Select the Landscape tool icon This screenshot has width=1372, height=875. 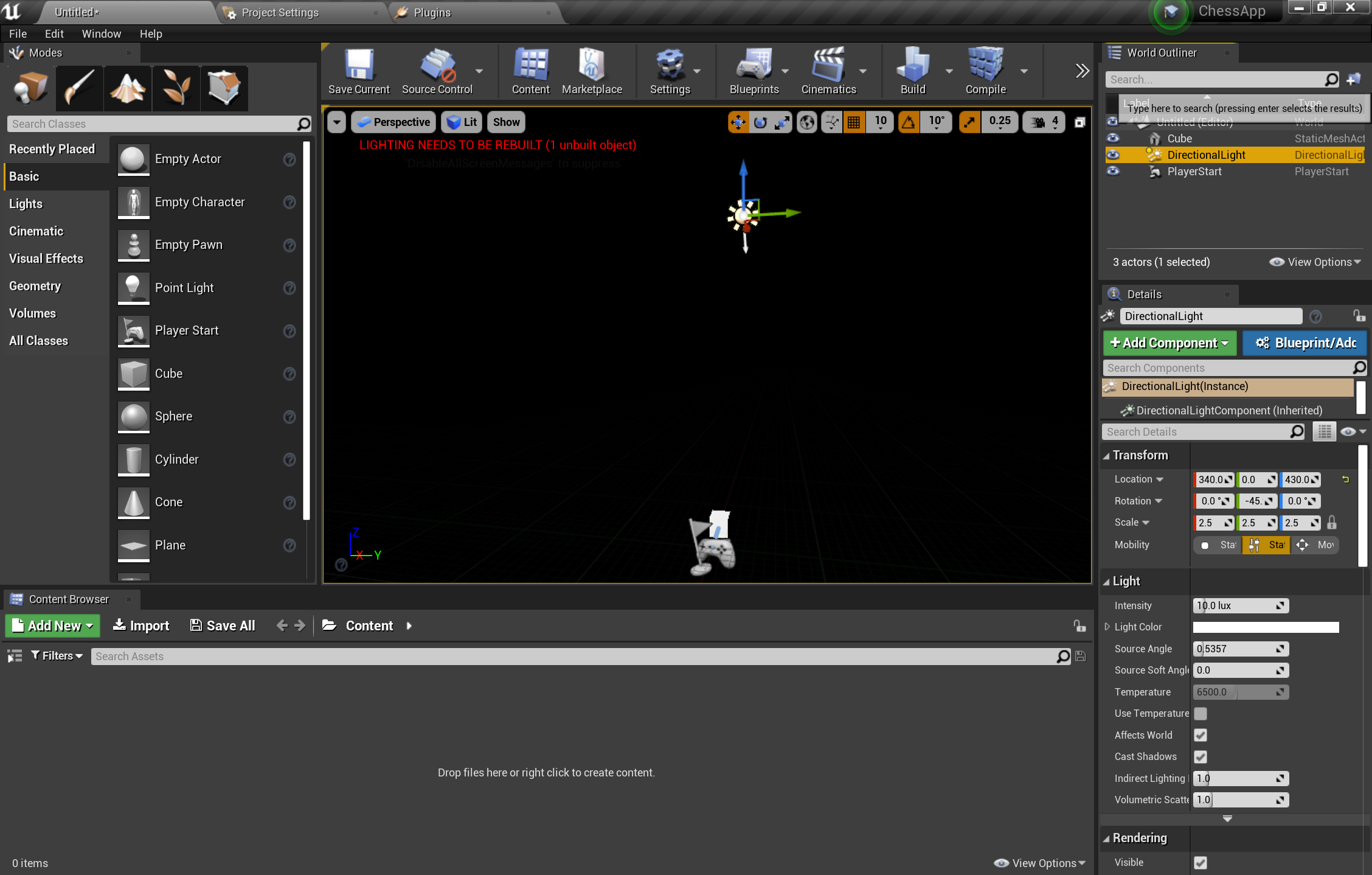coord(127,88)
